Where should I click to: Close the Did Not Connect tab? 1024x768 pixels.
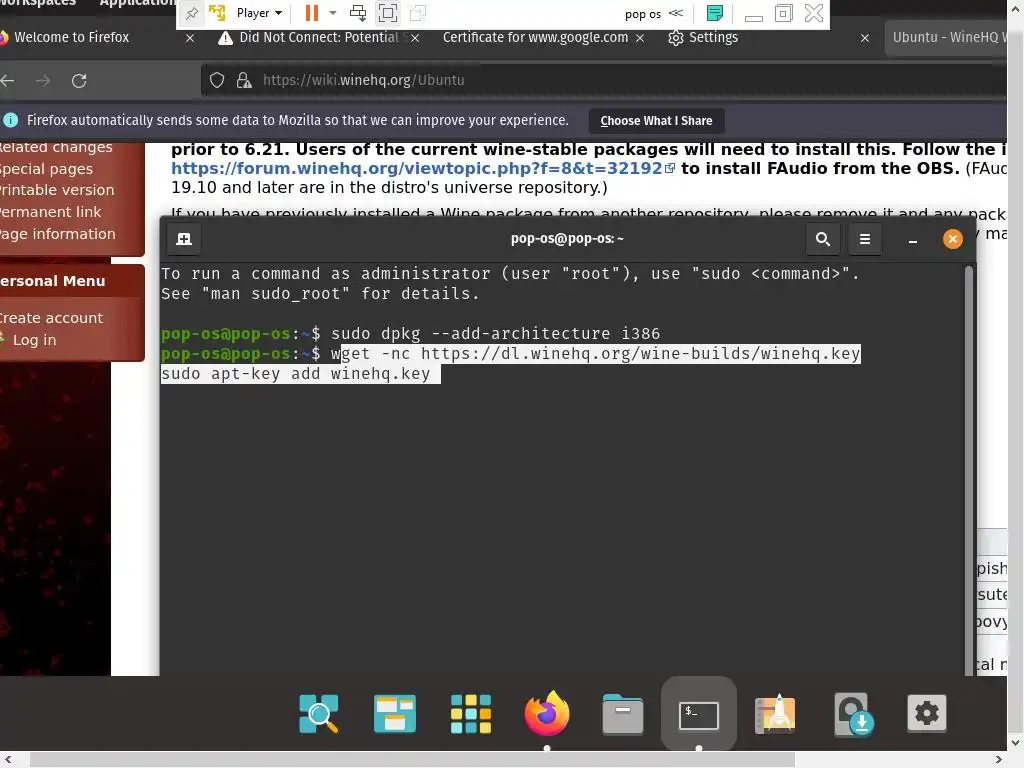(x=415, y=38)
